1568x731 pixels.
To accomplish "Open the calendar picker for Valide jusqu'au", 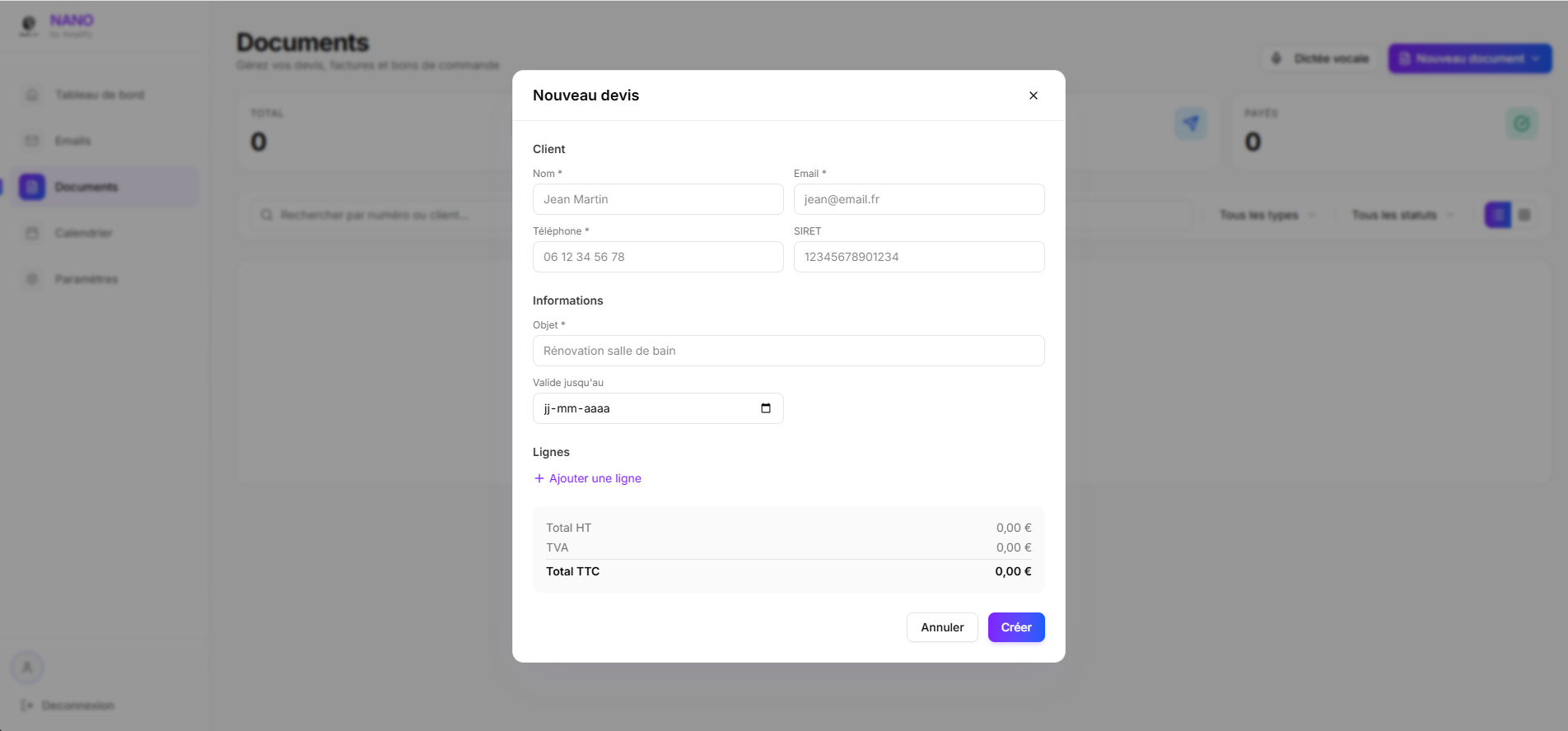I will [x=765, y=408].
